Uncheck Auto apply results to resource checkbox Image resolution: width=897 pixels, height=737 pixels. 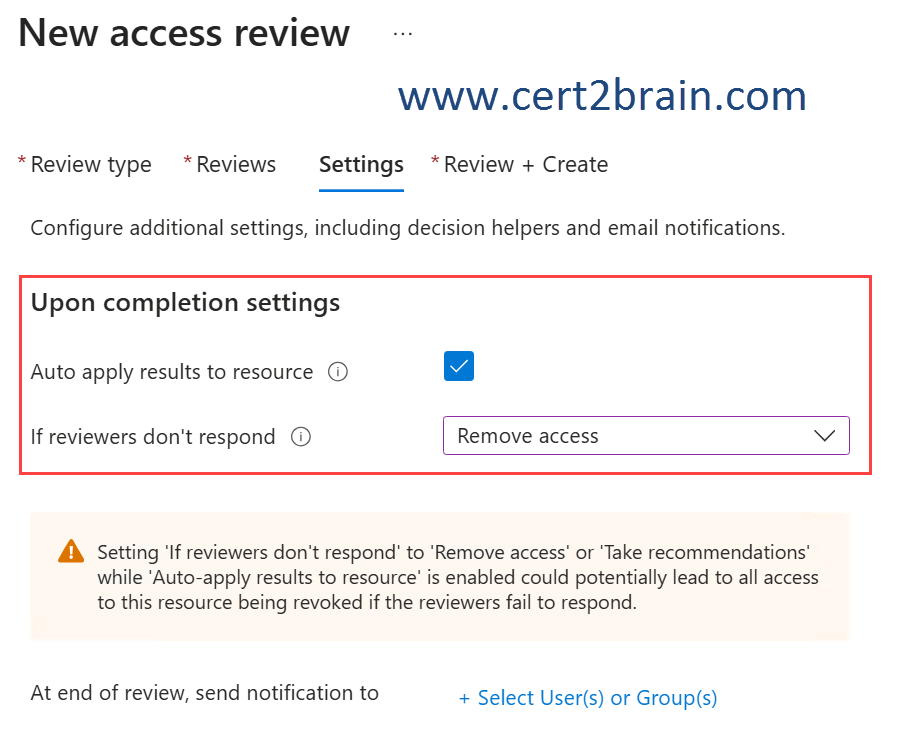click(x=459, y=367)
